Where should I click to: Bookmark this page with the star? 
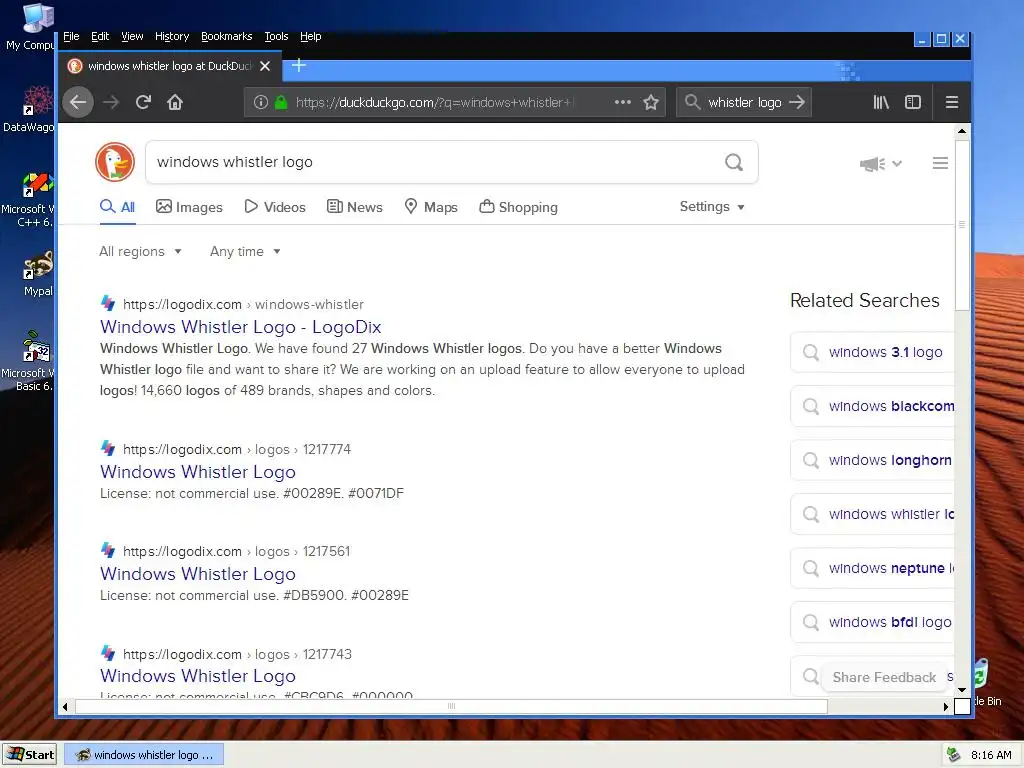tap(650, 102)
